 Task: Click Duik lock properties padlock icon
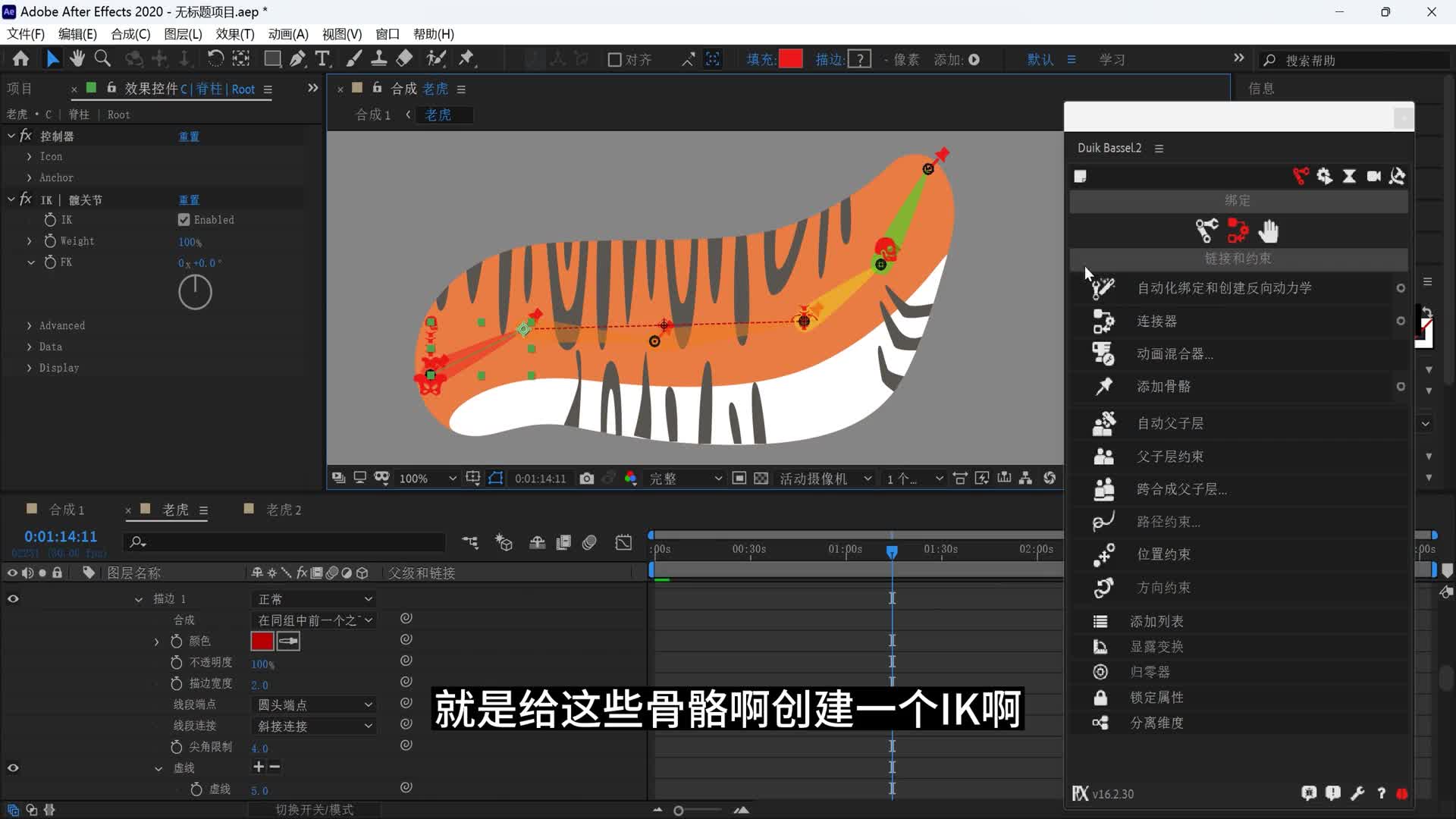[x=1100, y=697]
